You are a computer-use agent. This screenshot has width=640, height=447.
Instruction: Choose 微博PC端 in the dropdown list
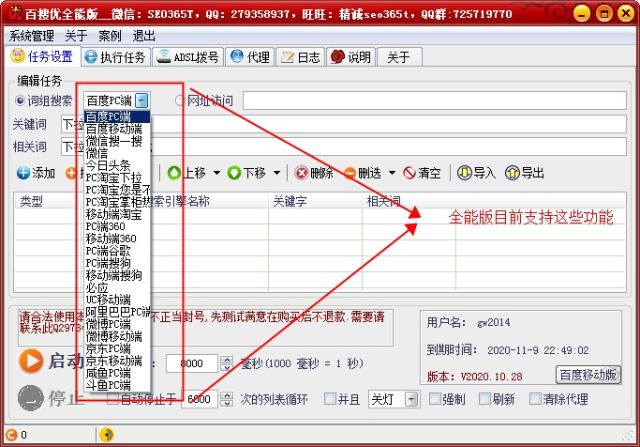[x=117, y=325]
